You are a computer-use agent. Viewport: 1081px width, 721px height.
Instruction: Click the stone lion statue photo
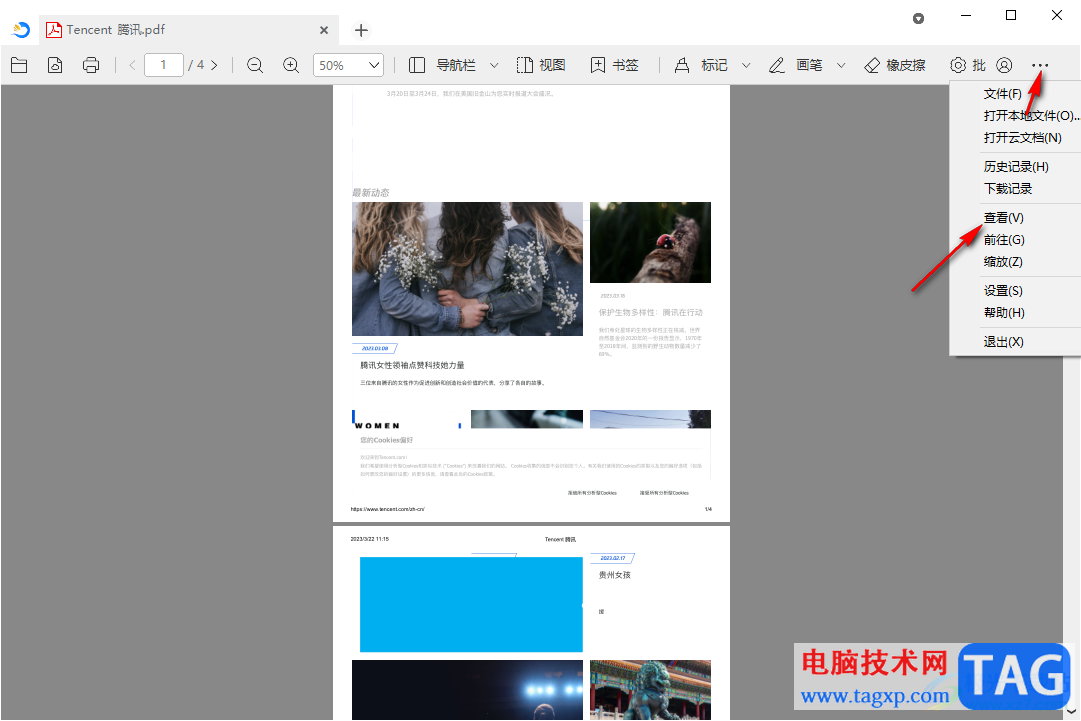[x=650, y=690]
